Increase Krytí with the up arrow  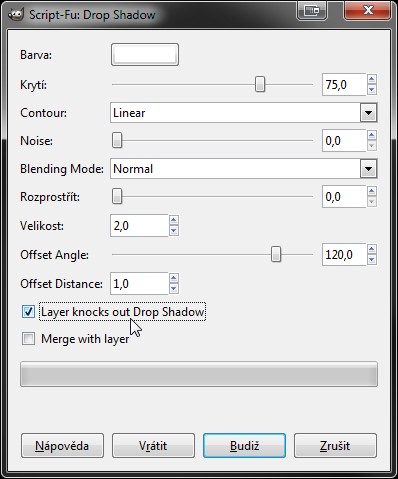coord(372,79)
